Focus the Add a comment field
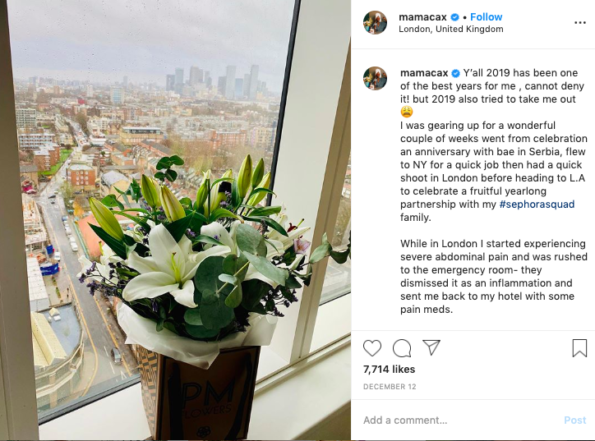 pyautogui.click(x=459, y=420)
